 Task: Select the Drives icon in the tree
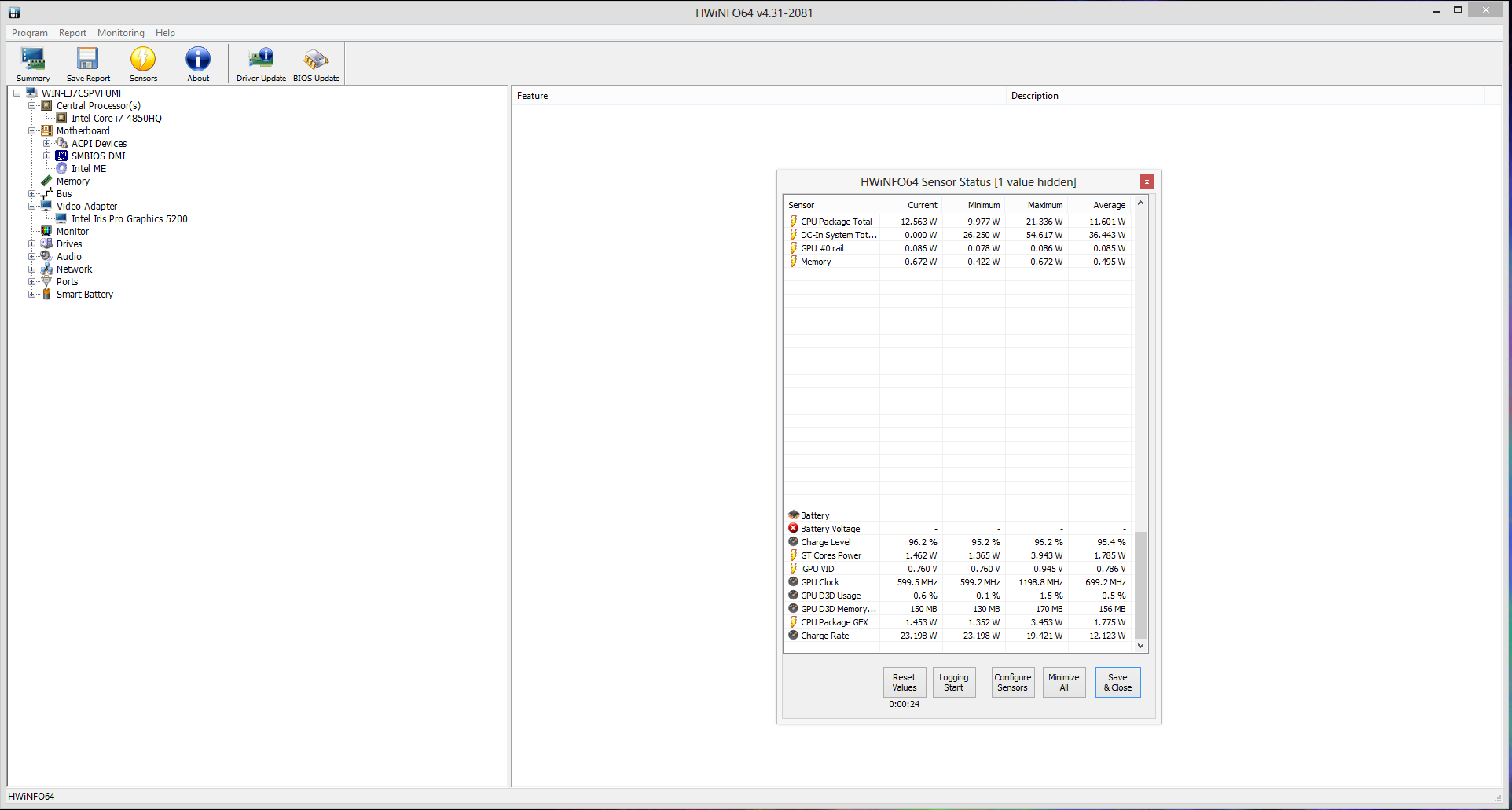click(46, 244)
